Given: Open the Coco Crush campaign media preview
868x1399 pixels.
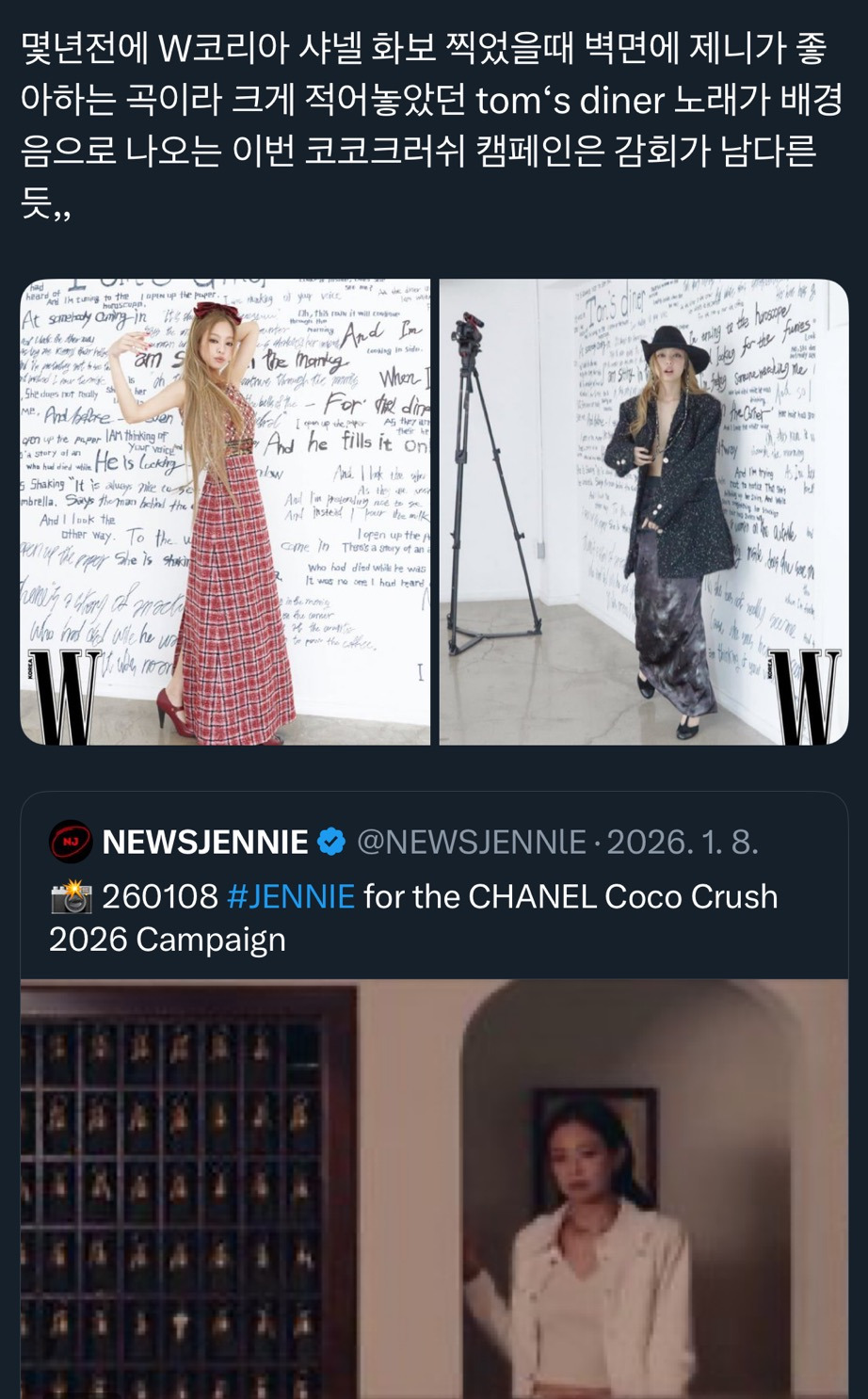Looking at the screenshot, I should click(x=434, y=1188).
